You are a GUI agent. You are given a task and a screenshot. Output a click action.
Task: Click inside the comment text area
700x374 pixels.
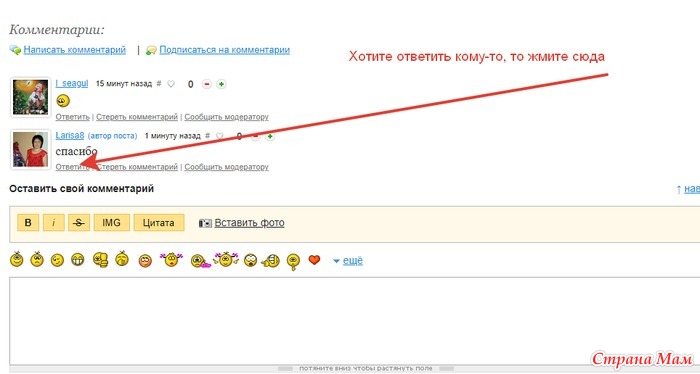coord(354,321)
